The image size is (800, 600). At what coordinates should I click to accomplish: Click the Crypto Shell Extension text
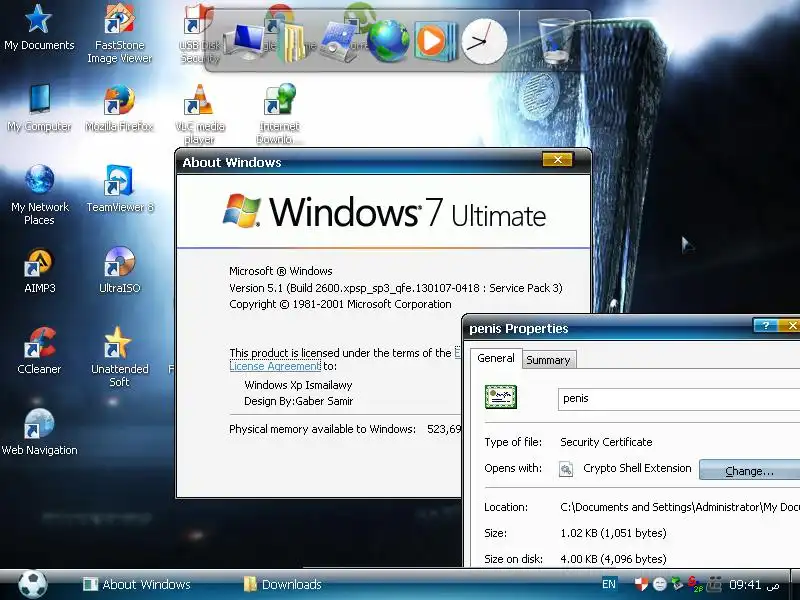coord(637,468)
